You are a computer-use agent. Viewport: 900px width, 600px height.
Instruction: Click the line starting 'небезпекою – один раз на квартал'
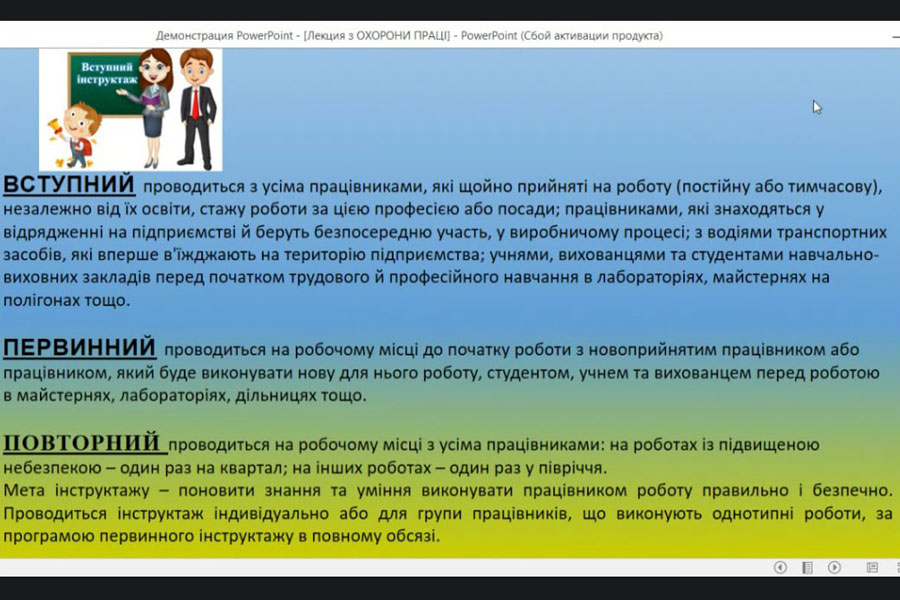point(305,468)
